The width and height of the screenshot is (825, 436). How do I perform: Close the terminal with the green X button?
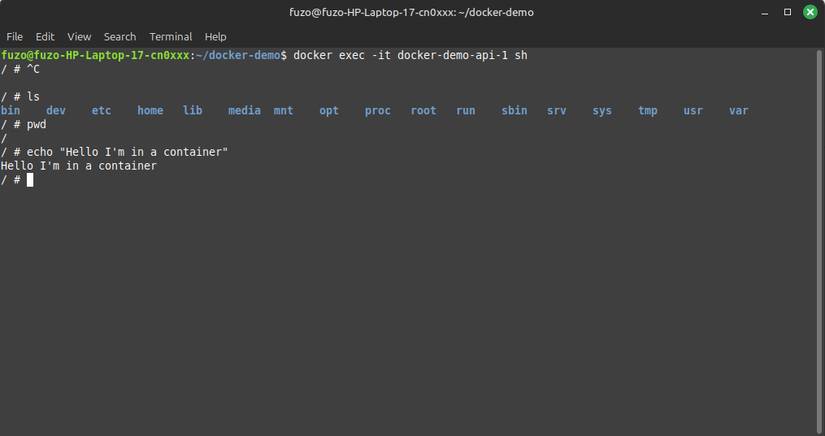(x=810, y=12)
